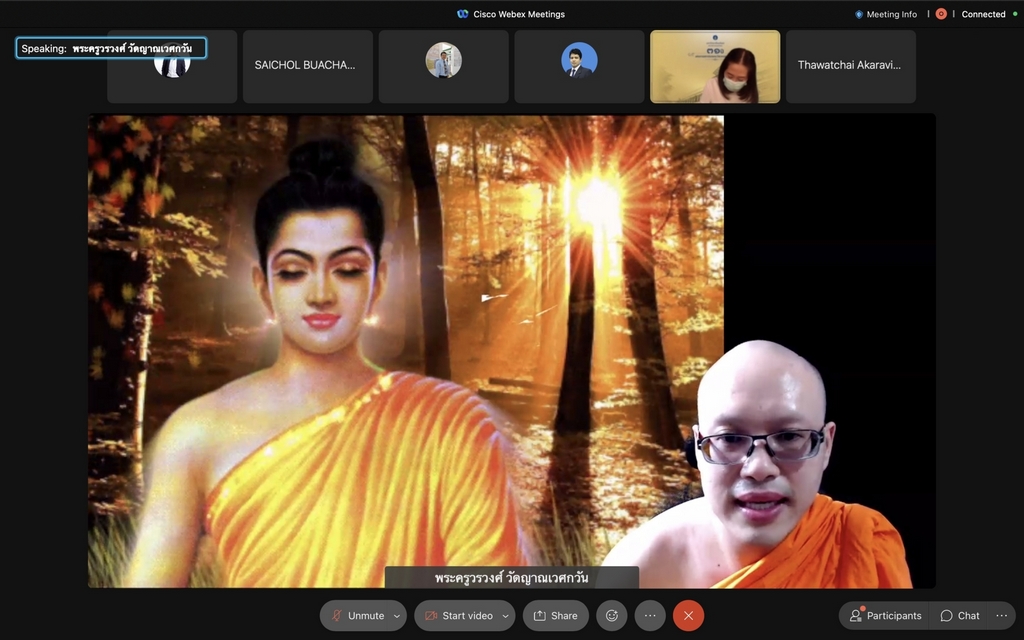Open audio options arrow next to Unmute
The height and width of the screenshot is (640, 1024).
click(397, 616)
